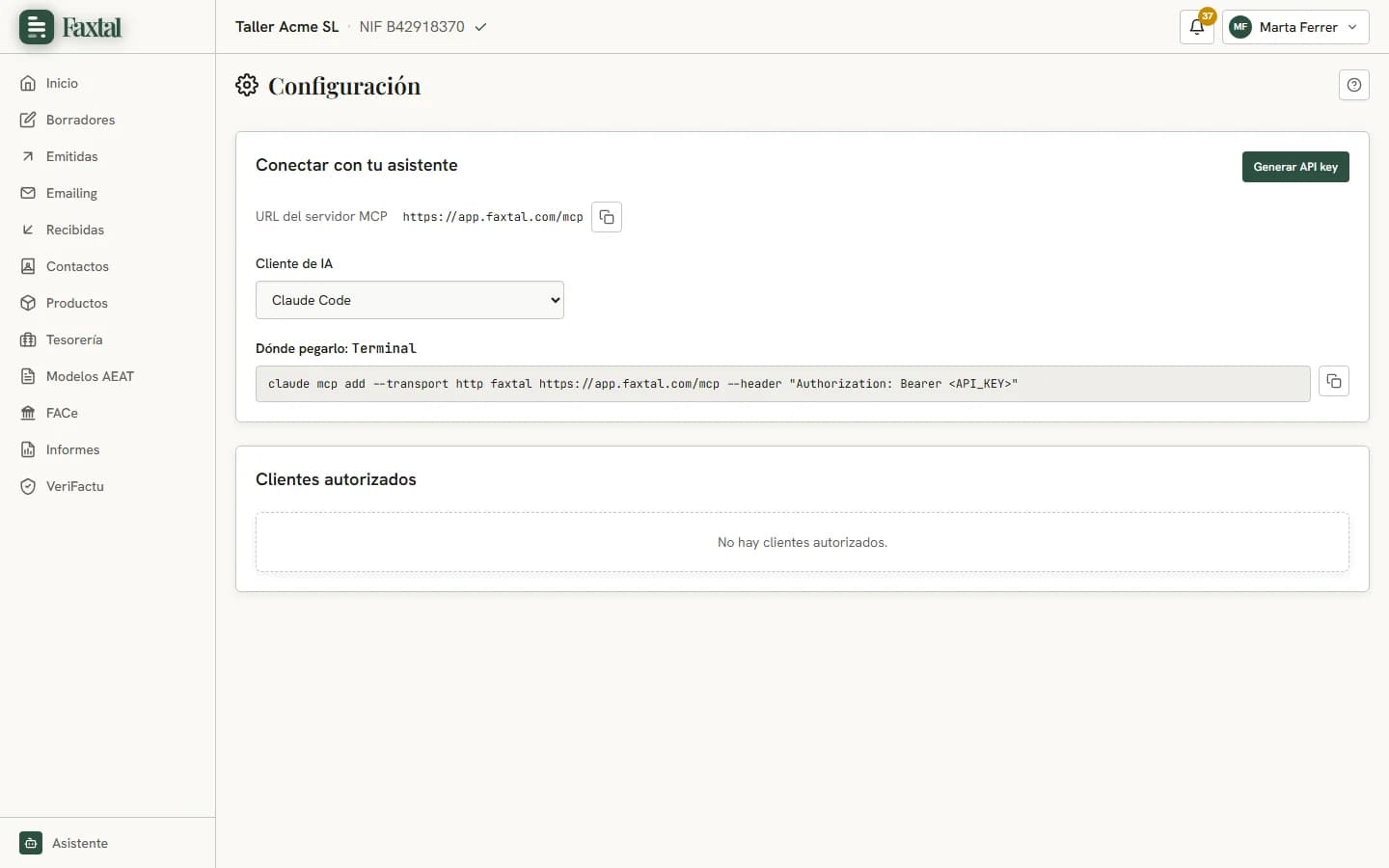Click the NIF B42918370 text

tap(412, 27)
